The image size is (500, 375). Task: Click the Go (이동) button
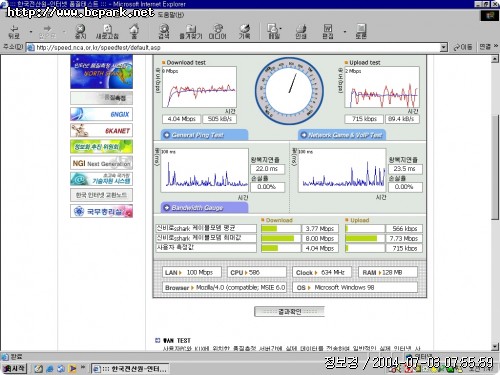462,47
